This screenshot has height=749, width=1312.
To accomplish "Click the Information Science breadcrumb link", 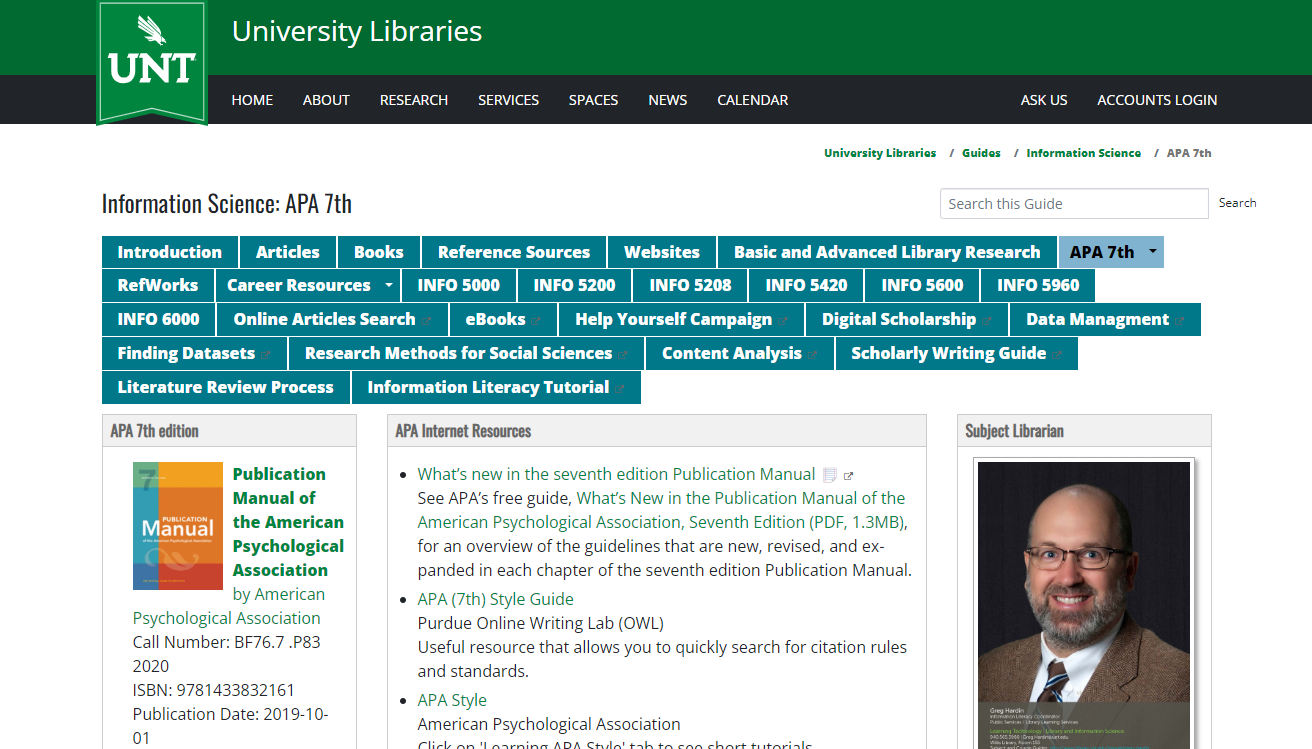I will click(x=1083, y=153).
